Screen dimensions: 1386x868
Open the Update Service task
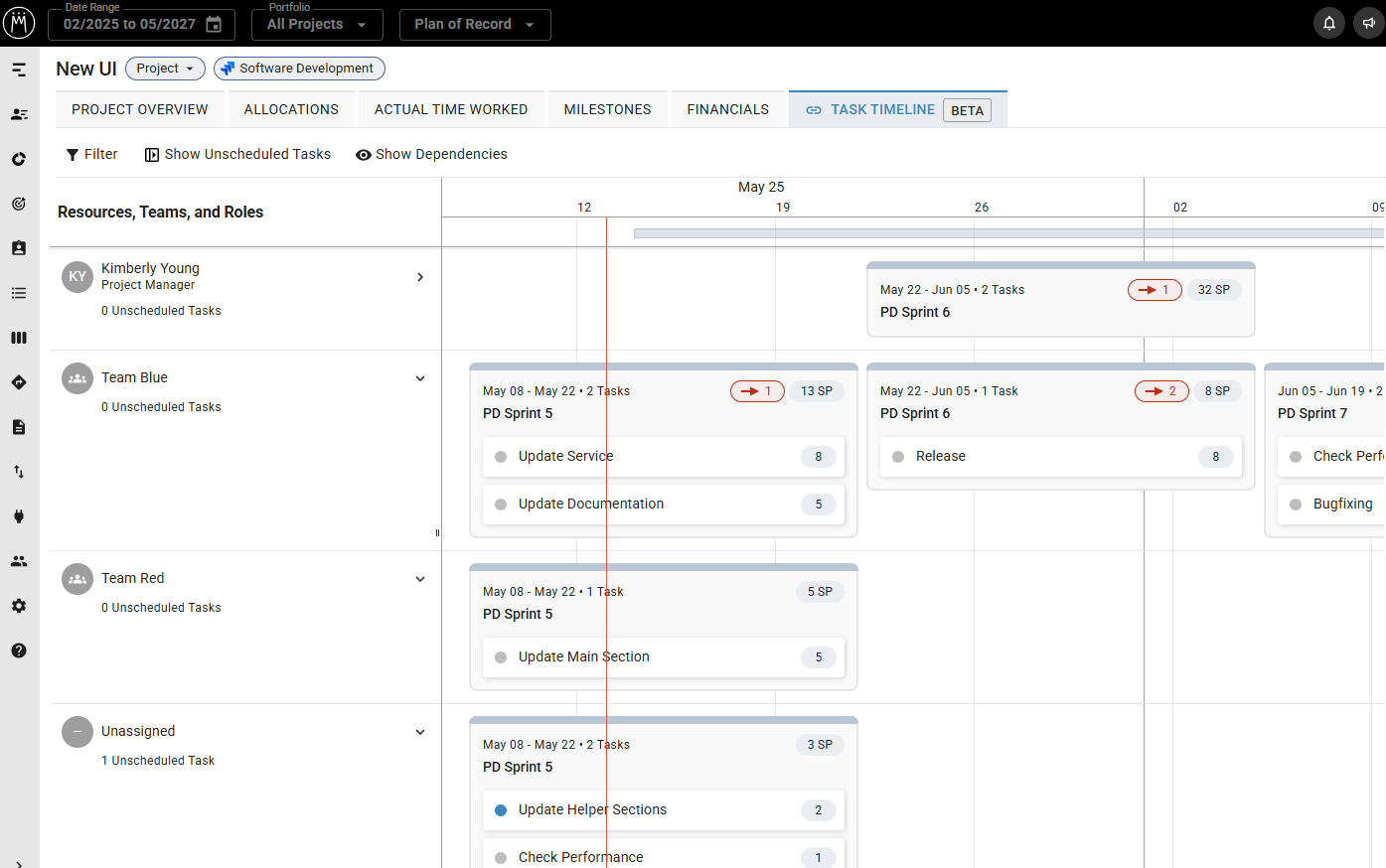(x=664, y=457)
